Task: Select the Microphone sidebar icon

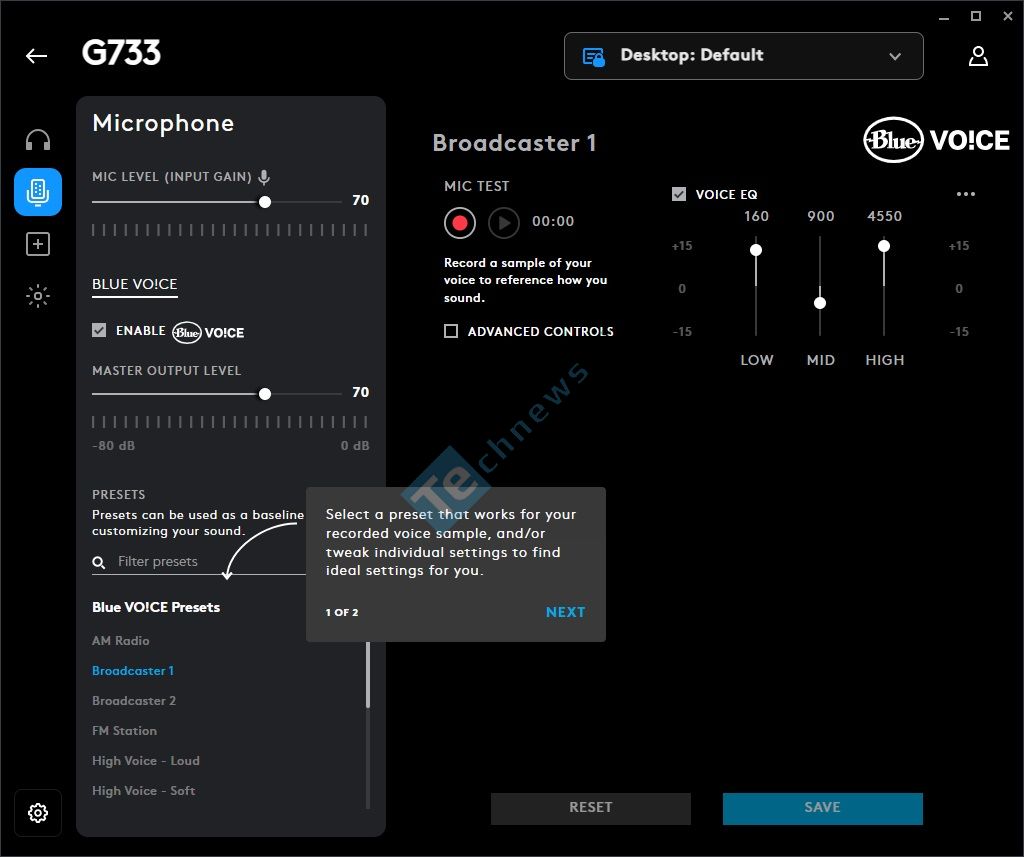Action: point(38,192)
